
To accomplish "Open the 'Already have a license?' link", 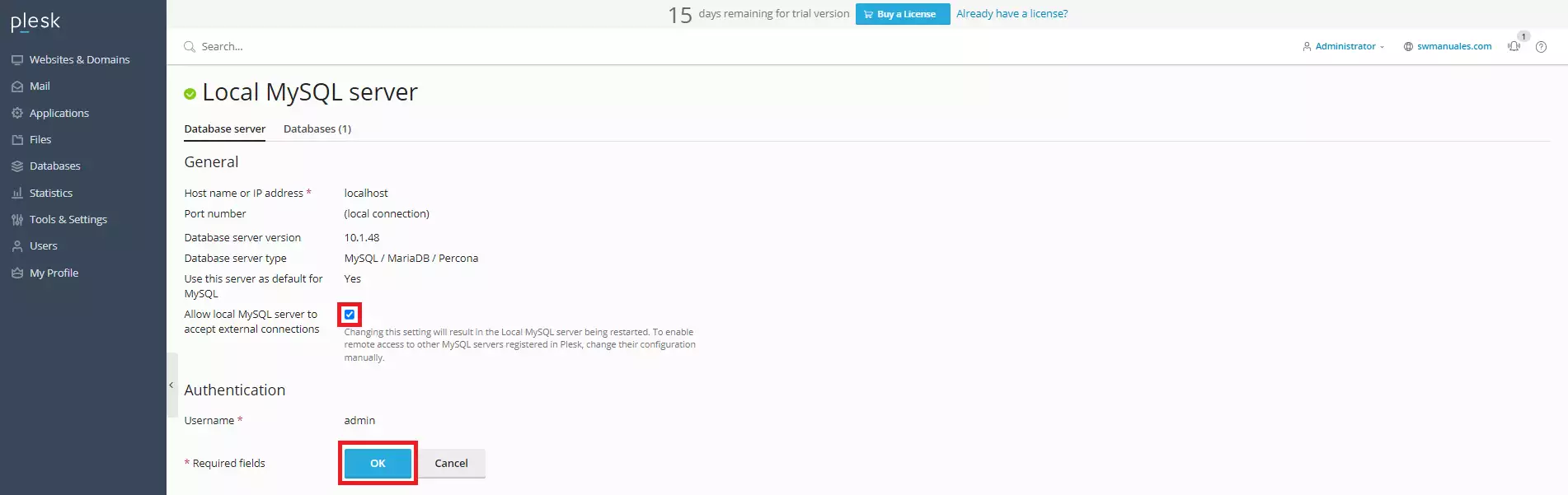I will click(x=1012, y=14).
